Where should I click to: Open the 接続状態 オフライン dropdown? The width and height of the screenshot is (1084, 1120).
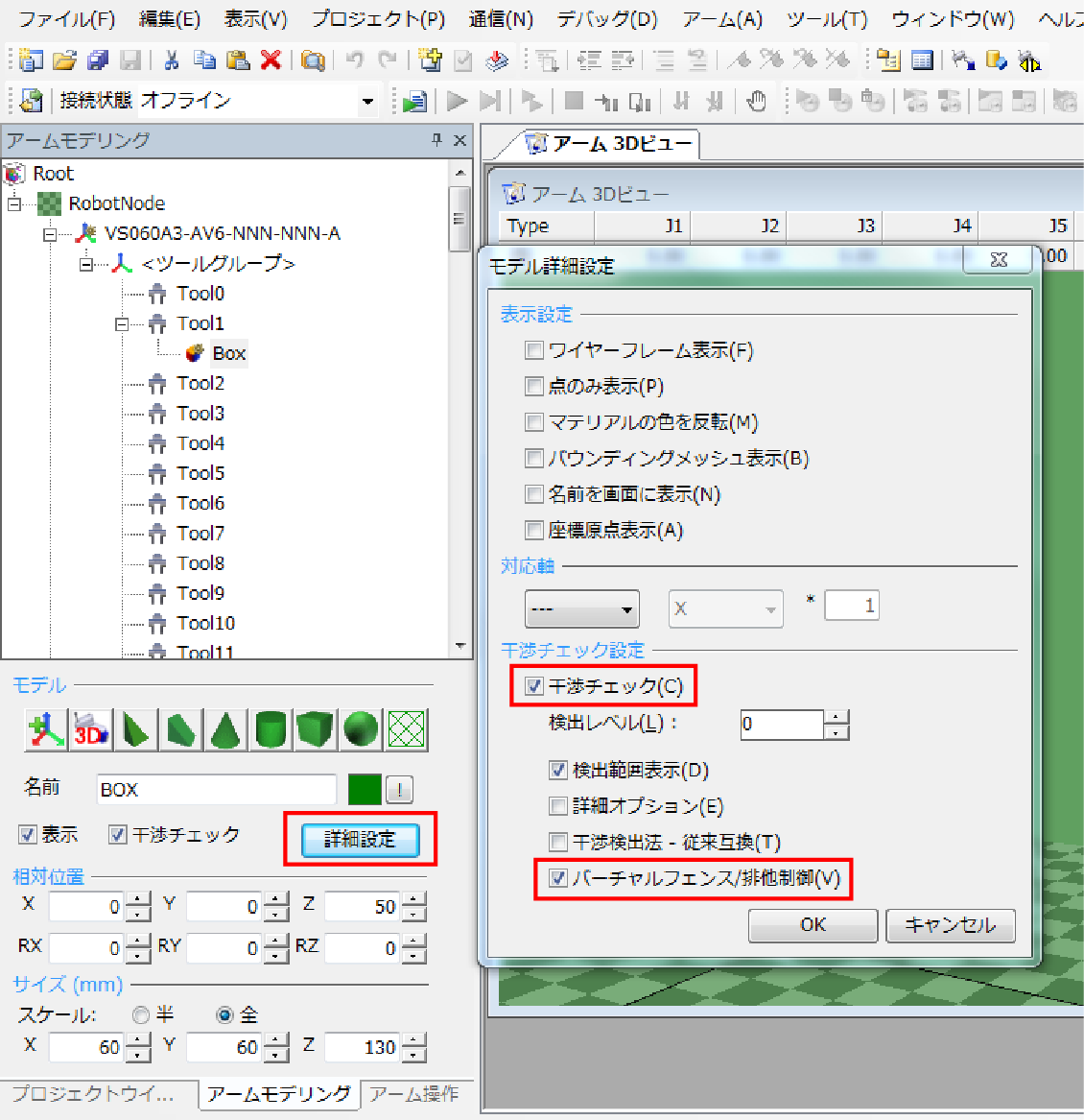coord(367,101)
